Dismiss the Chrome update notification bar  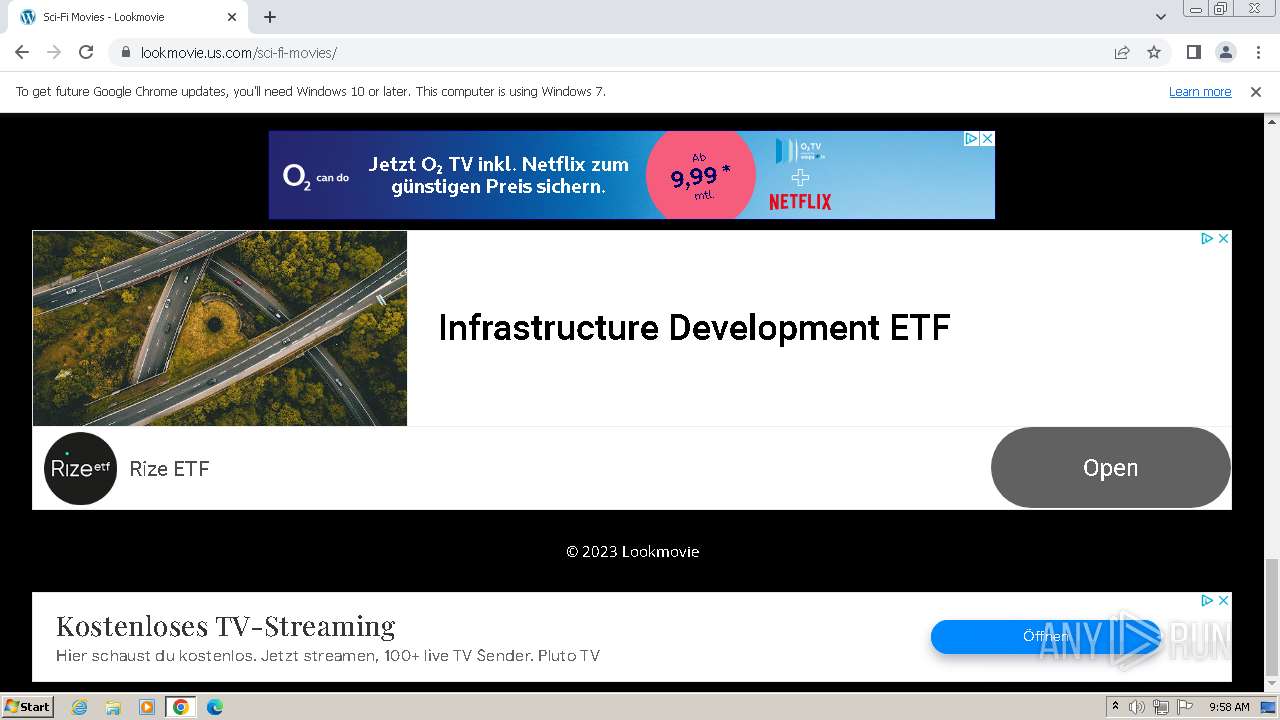(1256, 91)
